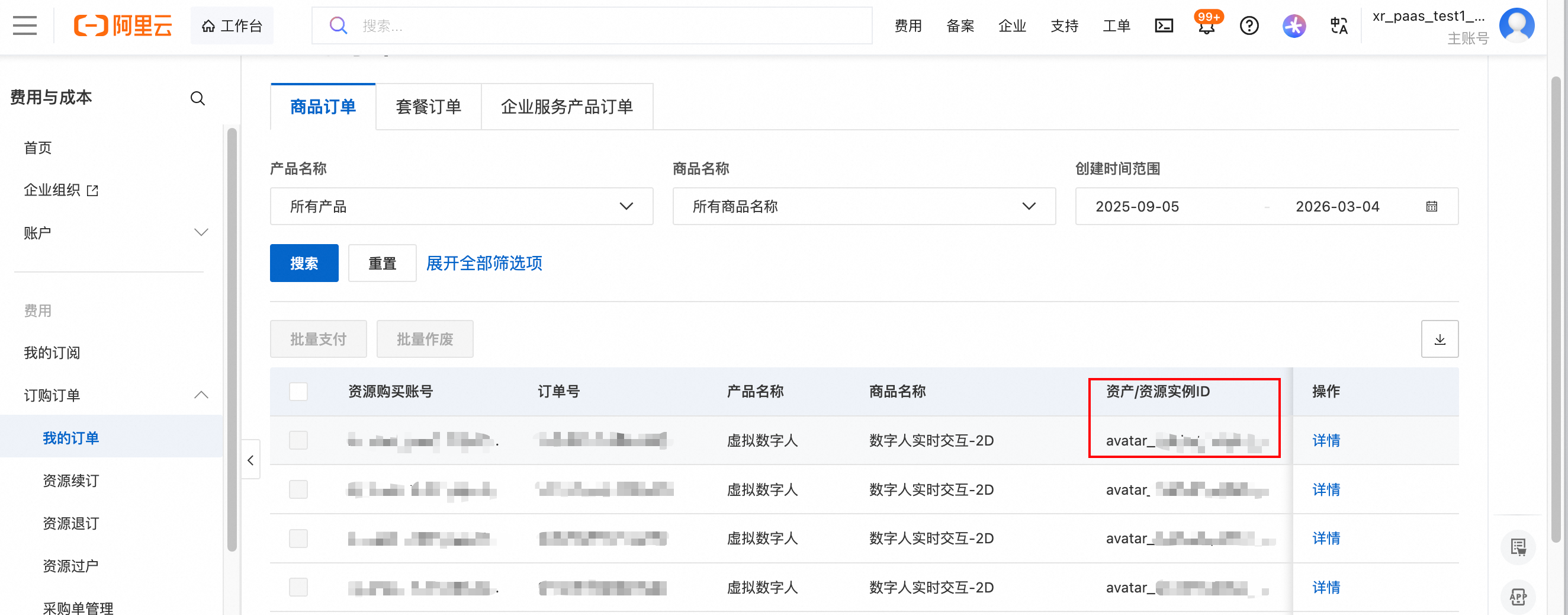Open 详情 for the first order
This screenshot has width=1568, height=615.
coord(1326,440)
